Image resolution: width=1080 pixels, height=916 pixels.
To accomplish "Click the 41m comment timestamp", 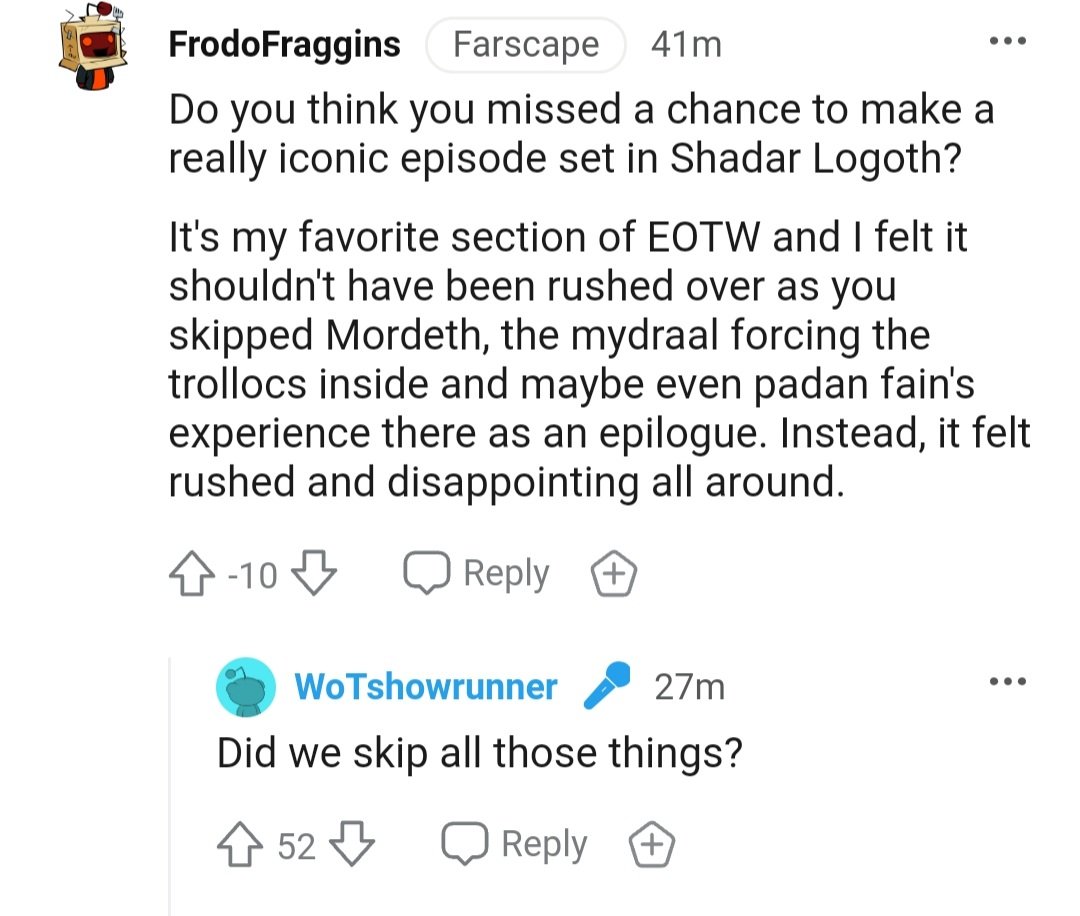I will (685, 45).
